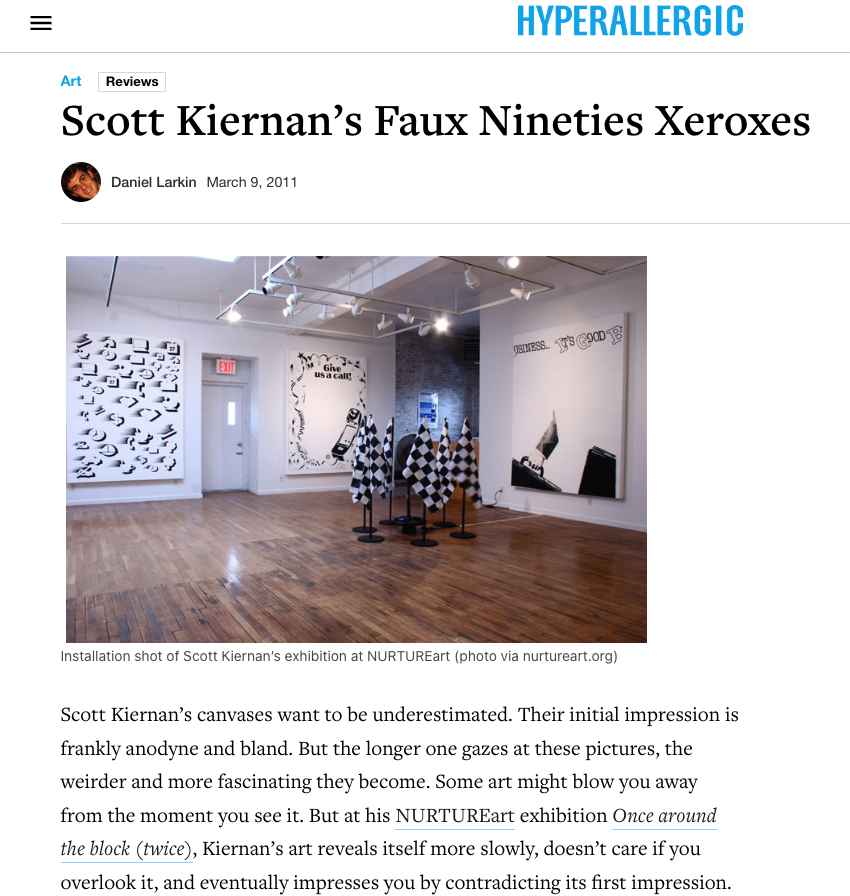This screenshot has width=850, height=896.
Task: Open the Art category link
Action: (71, 81)
